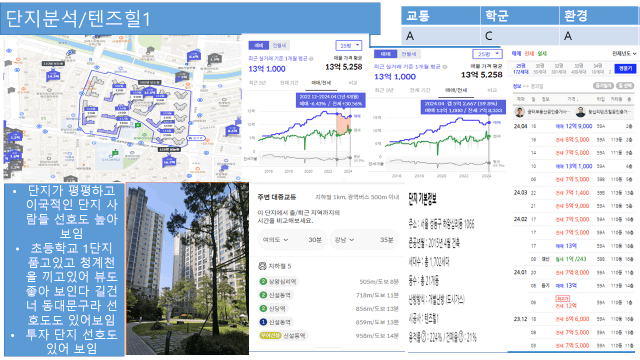Click the second realtor profile photo
This screenshot has height=360, width=640.
coord(580,112)
